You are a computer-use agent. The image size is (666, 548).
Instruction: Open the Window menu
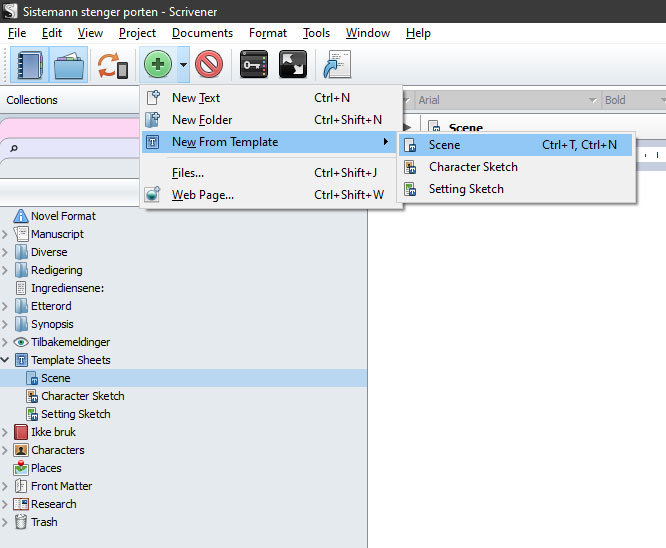coord(368,33)
